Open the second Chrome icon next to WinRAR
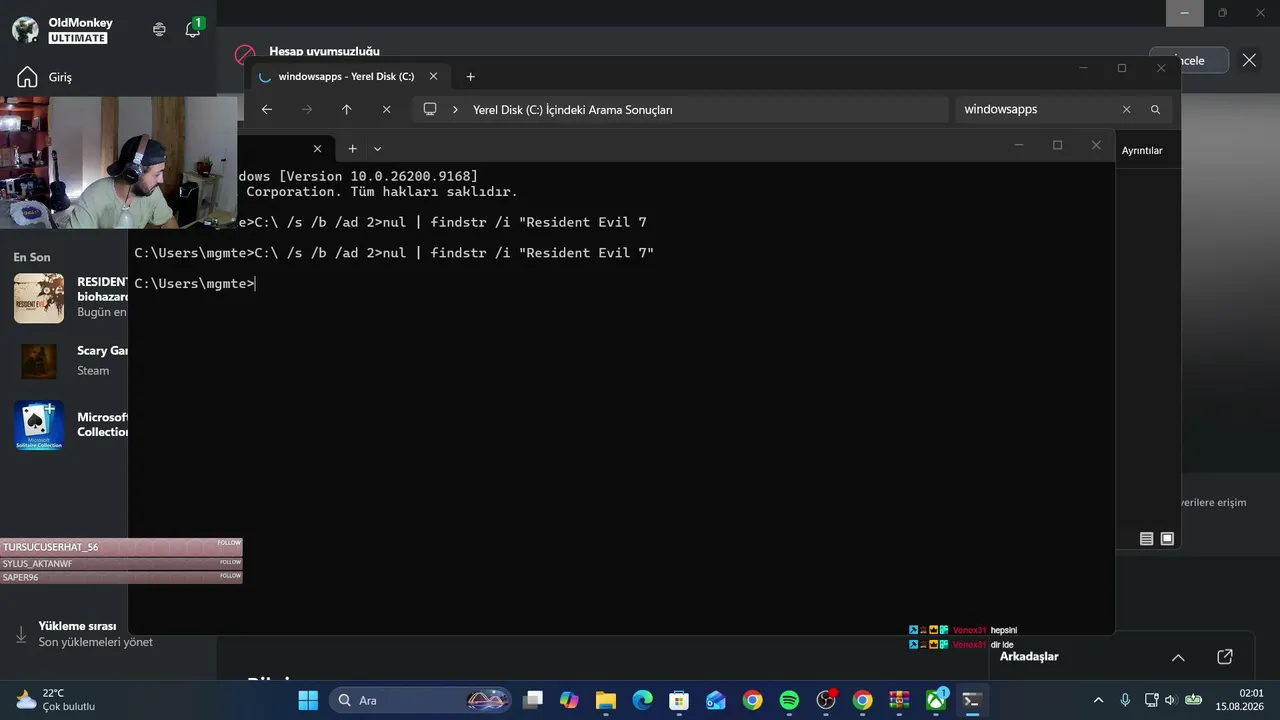1280x720 pixels. click(863, 700)
